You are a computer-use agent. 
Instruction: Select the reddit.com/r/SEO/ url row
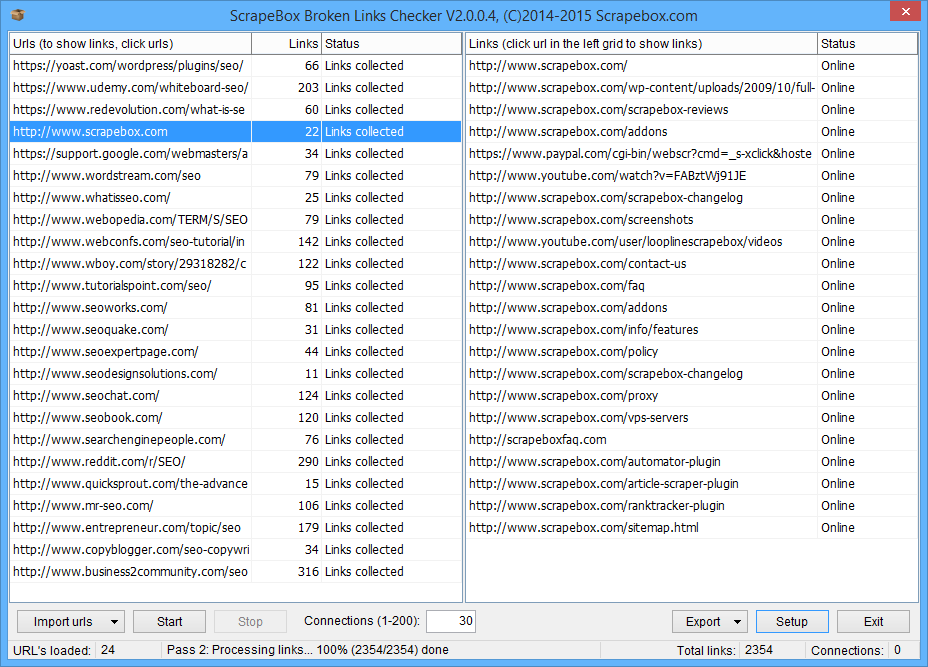tap(235, 462)
